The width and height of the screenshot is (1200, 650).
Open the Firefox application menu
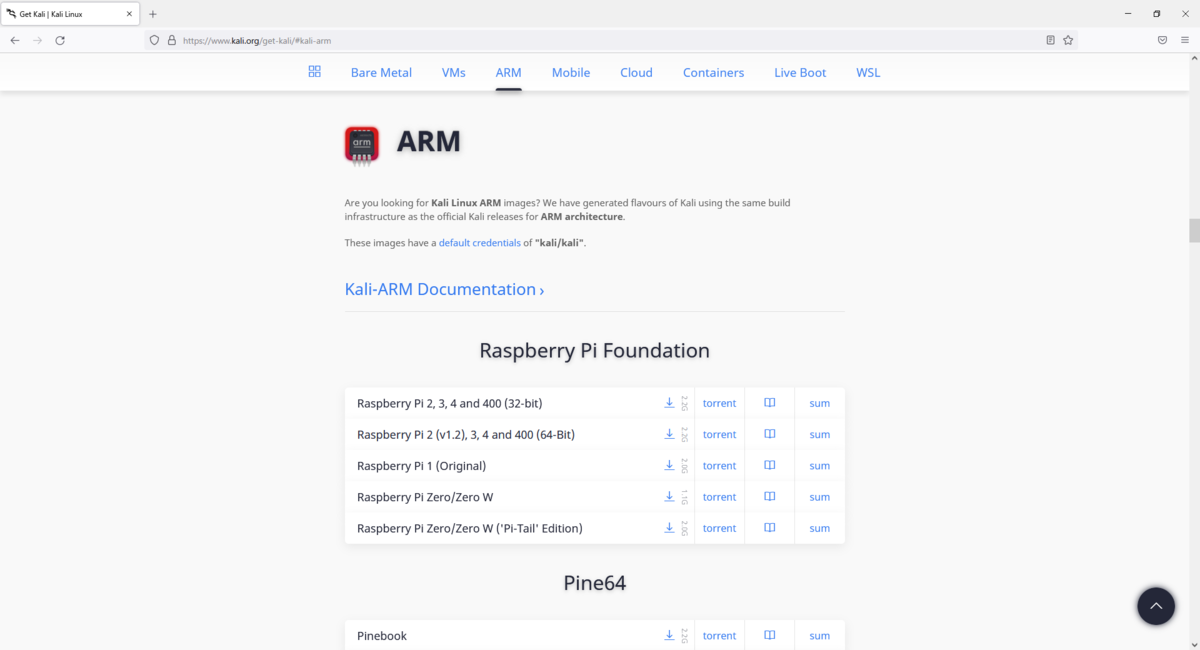coord(1185,40)
